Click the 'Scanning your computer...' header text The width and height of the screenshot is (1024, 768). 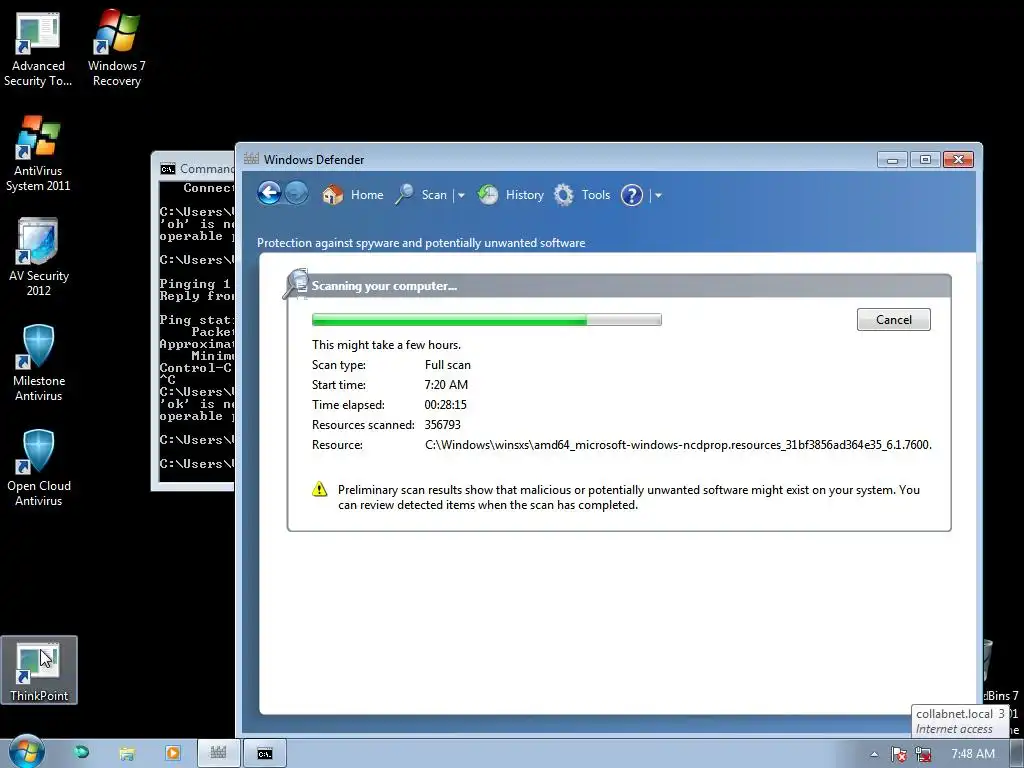tap(384, 286)
